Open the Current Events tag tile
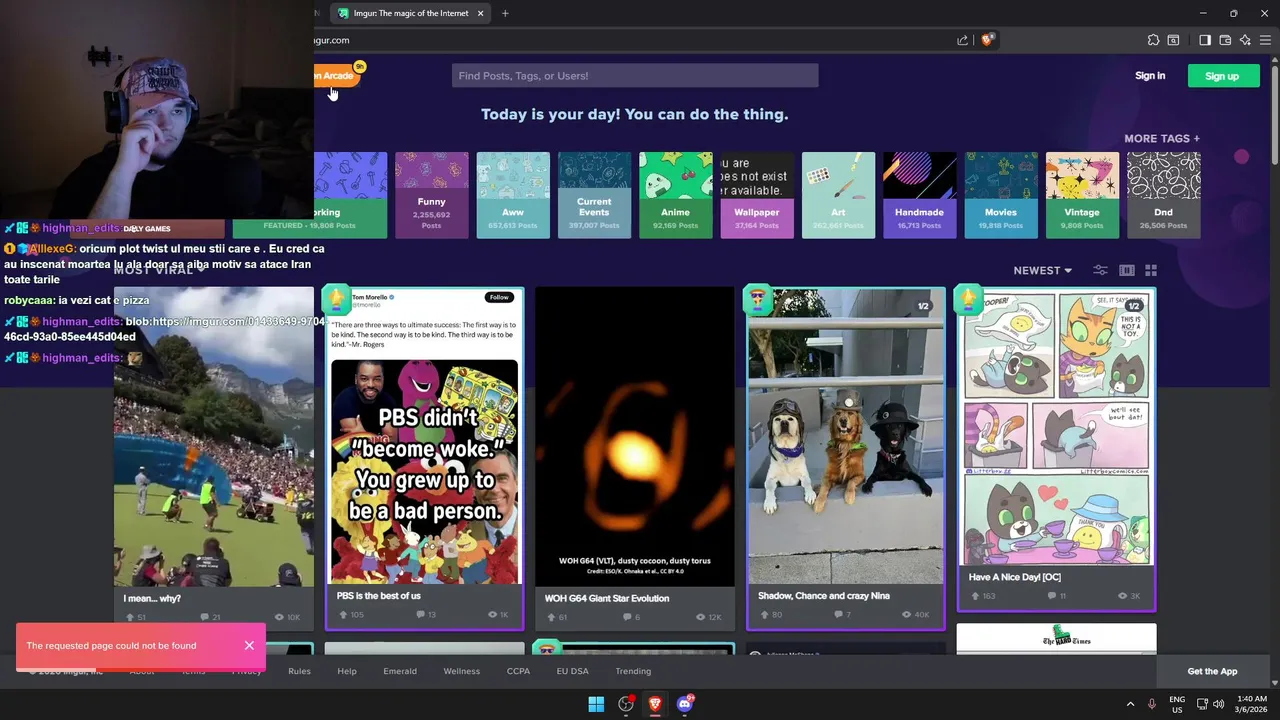This screenshot has width=1280, height=720. point(594,195)
